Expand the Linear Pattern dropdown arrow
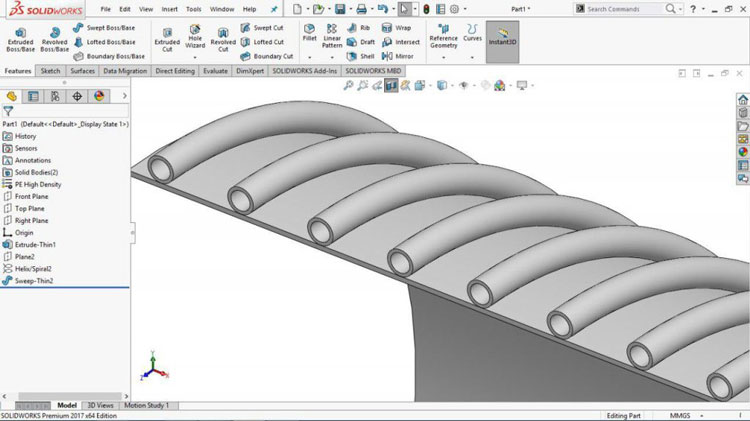Viewport: 750px width, 421px height. tap(331, 57)
